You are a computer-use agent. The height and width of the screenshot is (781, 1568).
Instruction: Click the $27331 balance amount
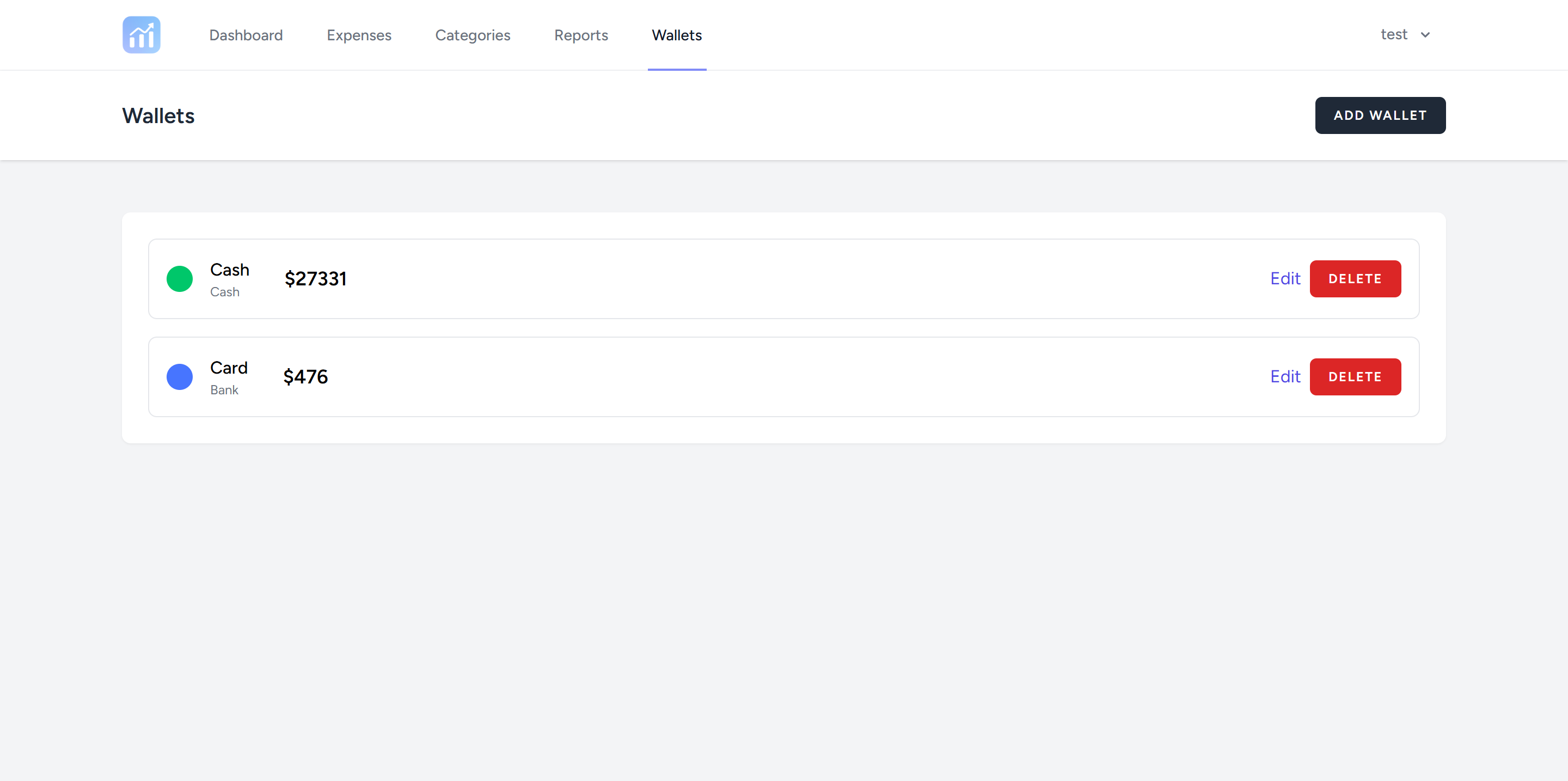pos(315,279)
